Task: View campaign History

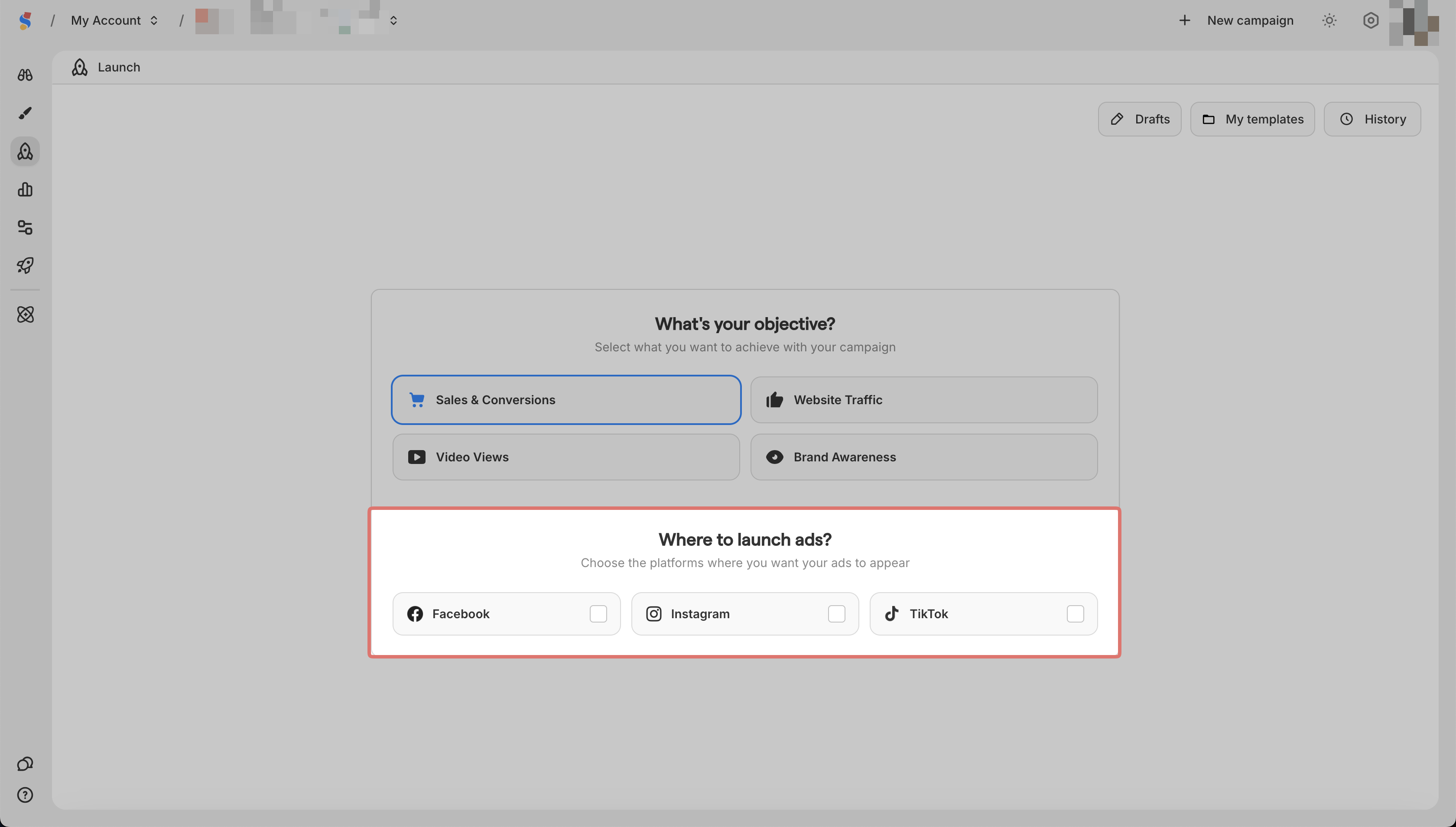Action: pos(1372,119)
